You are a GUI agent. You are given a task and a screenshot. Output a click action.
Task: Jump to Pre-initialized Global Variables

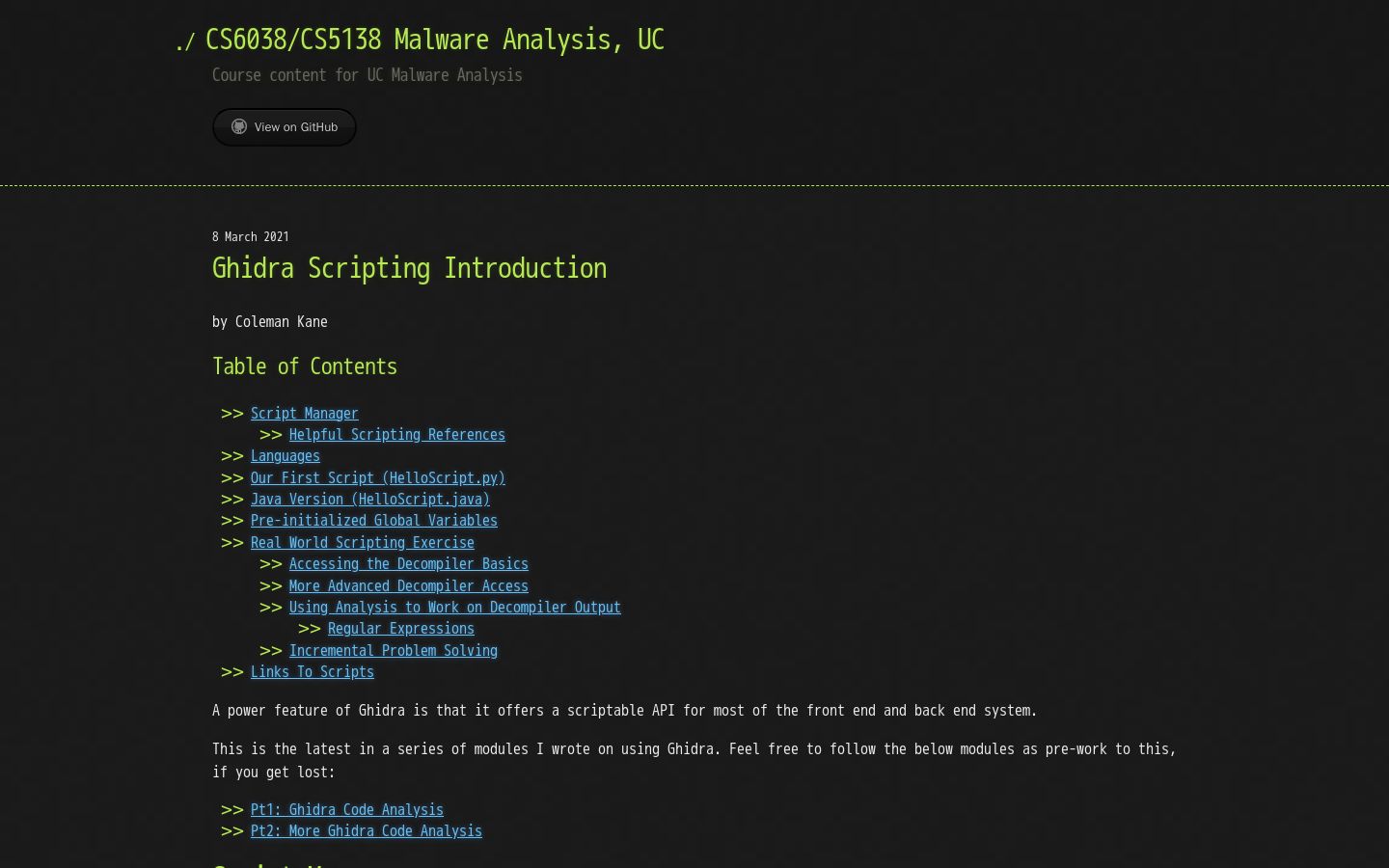(x=374, y=521)
